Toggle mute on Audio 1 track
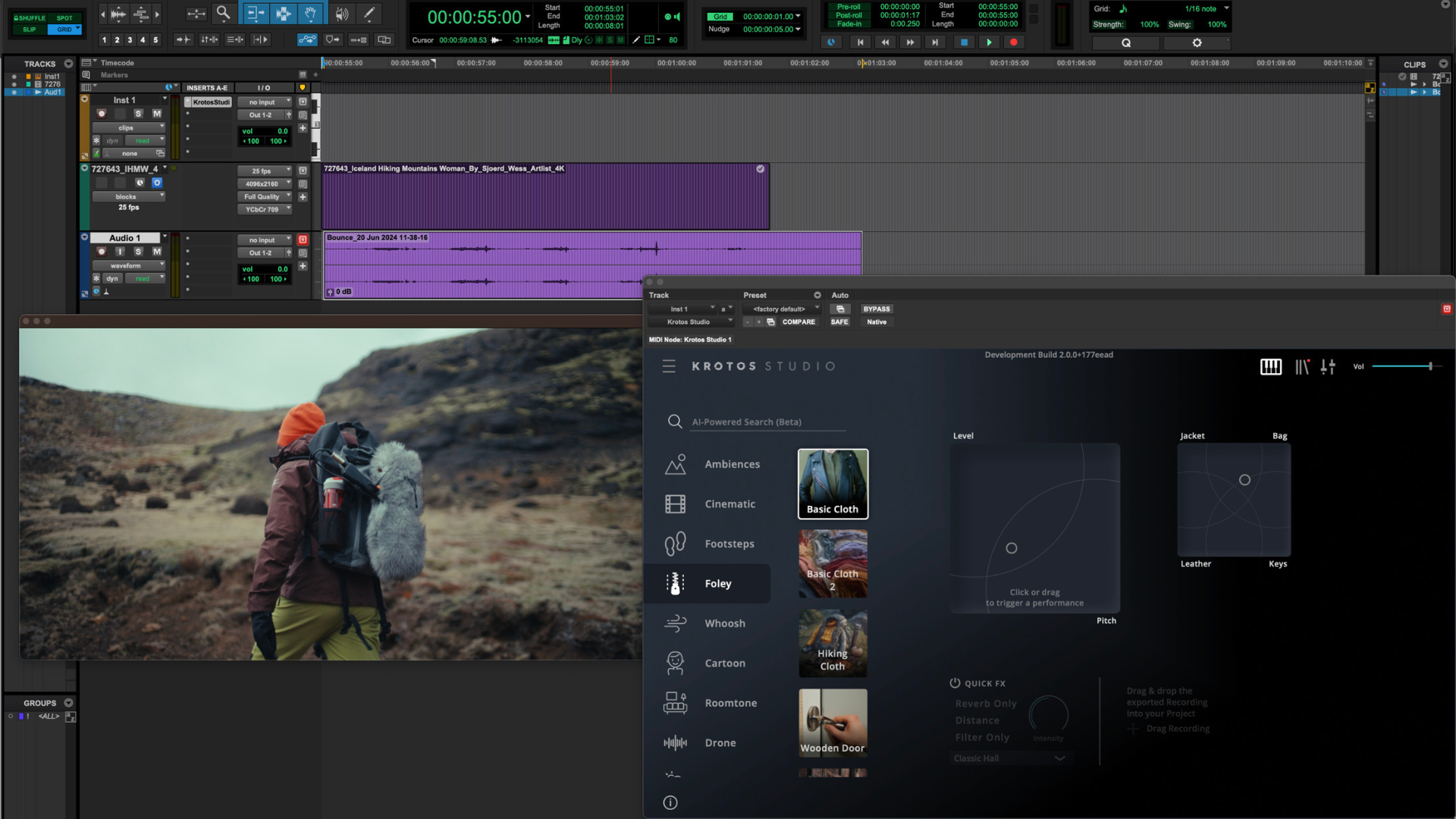Viewport: 1456px width, 819px height. (x=156, y=251)
